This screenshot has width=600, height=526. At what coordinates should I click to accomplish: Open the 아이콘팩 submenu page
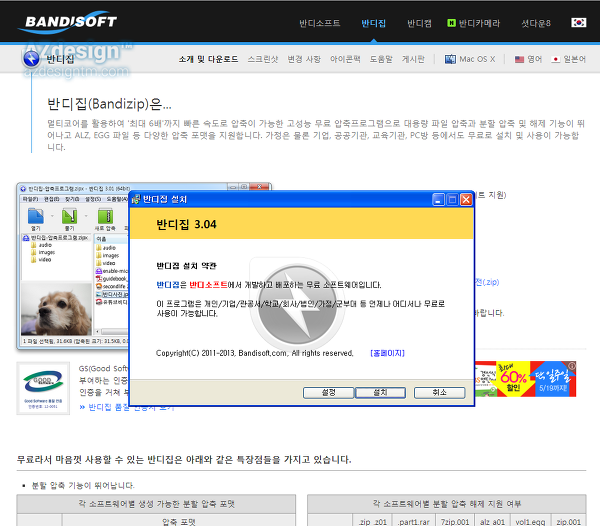tap(345, 59)
